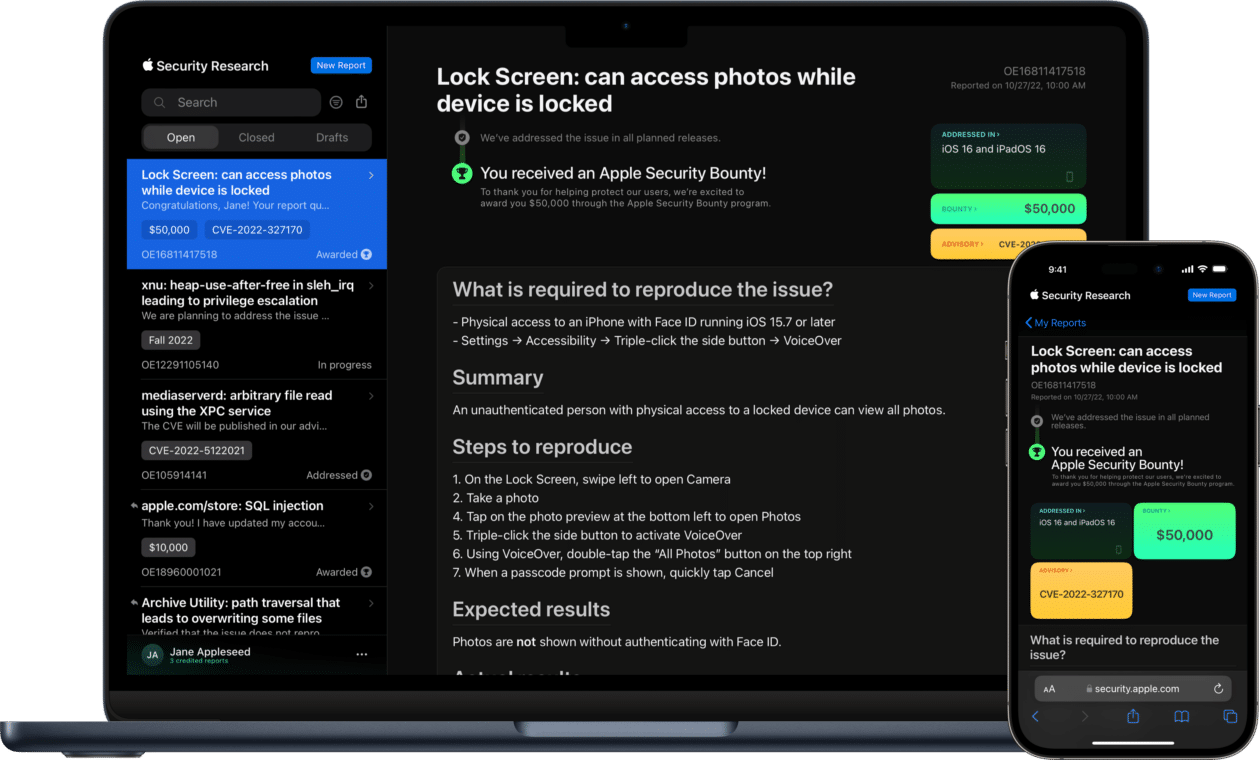Tap the AA text-size icon in the address bar
Image resolution: width=1260 pixels, height=760 pixels.
[1049, 688]
